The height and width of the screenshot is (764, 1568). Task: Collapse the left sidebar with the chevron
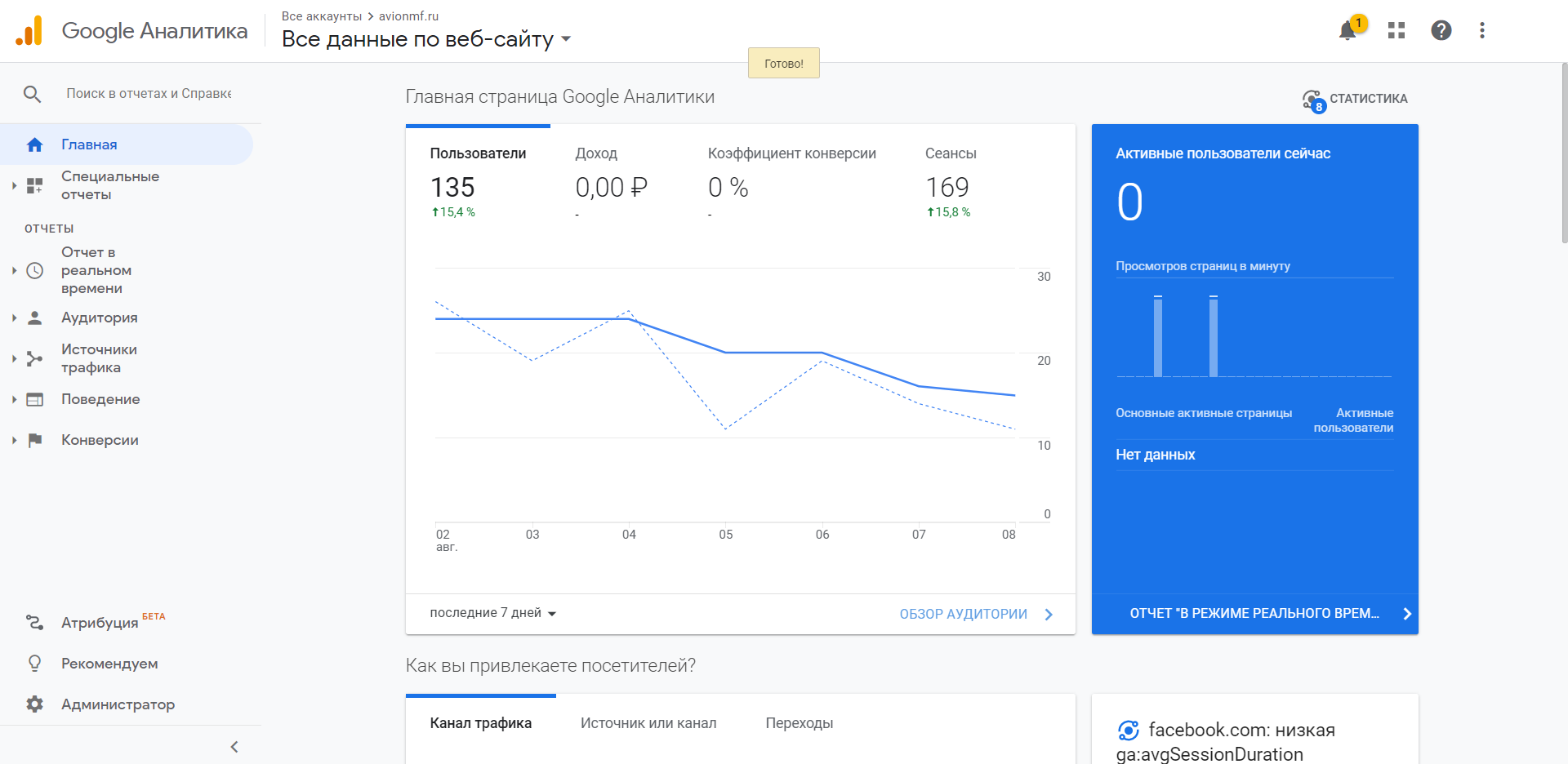[234, 747]
